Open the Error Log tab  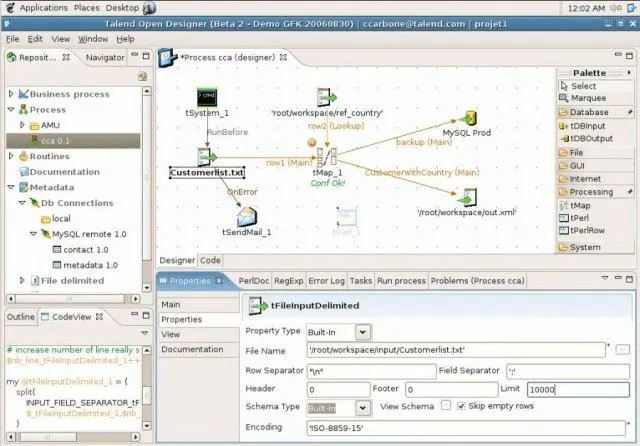click(x=326, y=281)
